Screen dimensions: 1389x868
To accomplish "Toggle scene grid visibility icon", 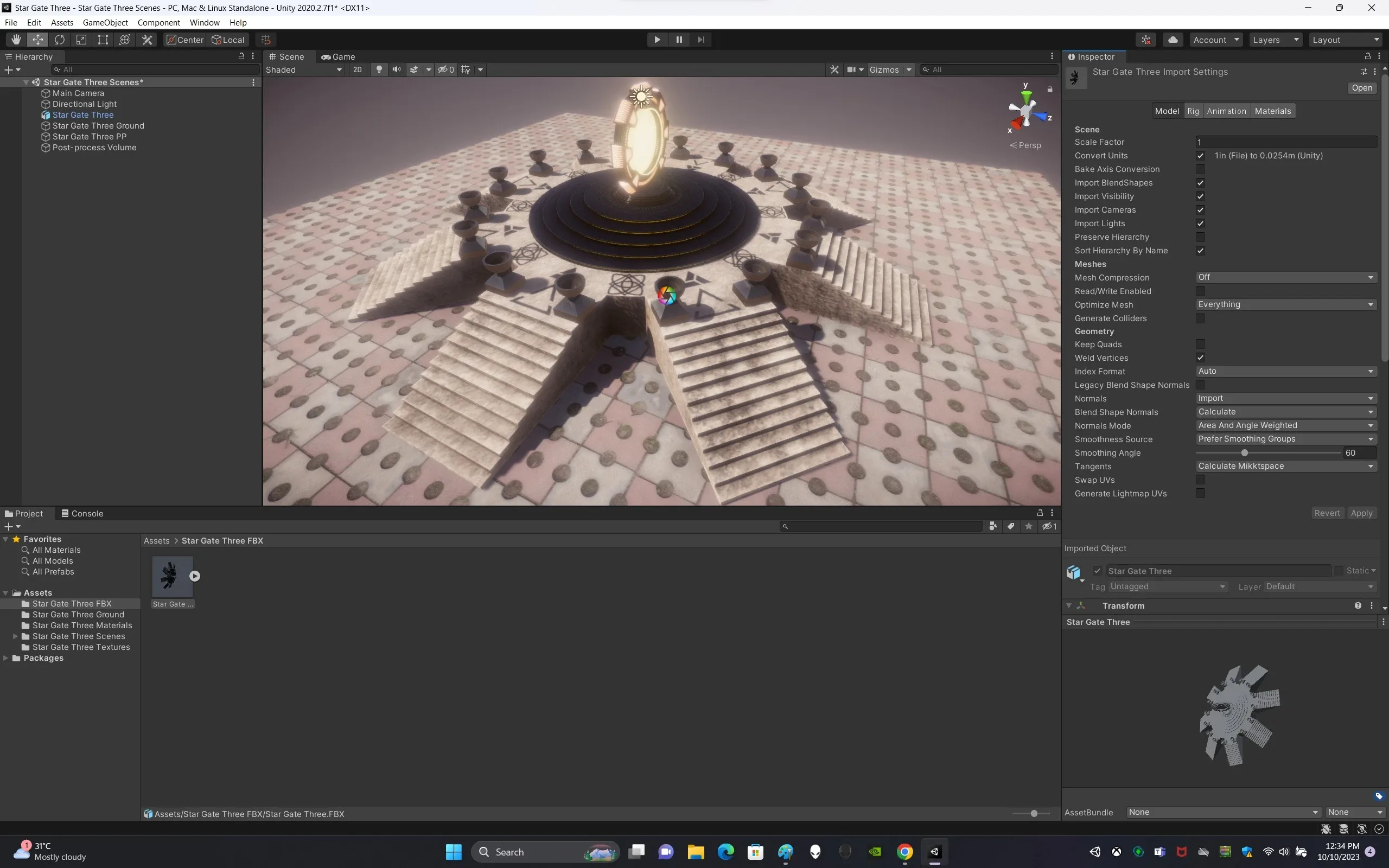I will point(466,69).
